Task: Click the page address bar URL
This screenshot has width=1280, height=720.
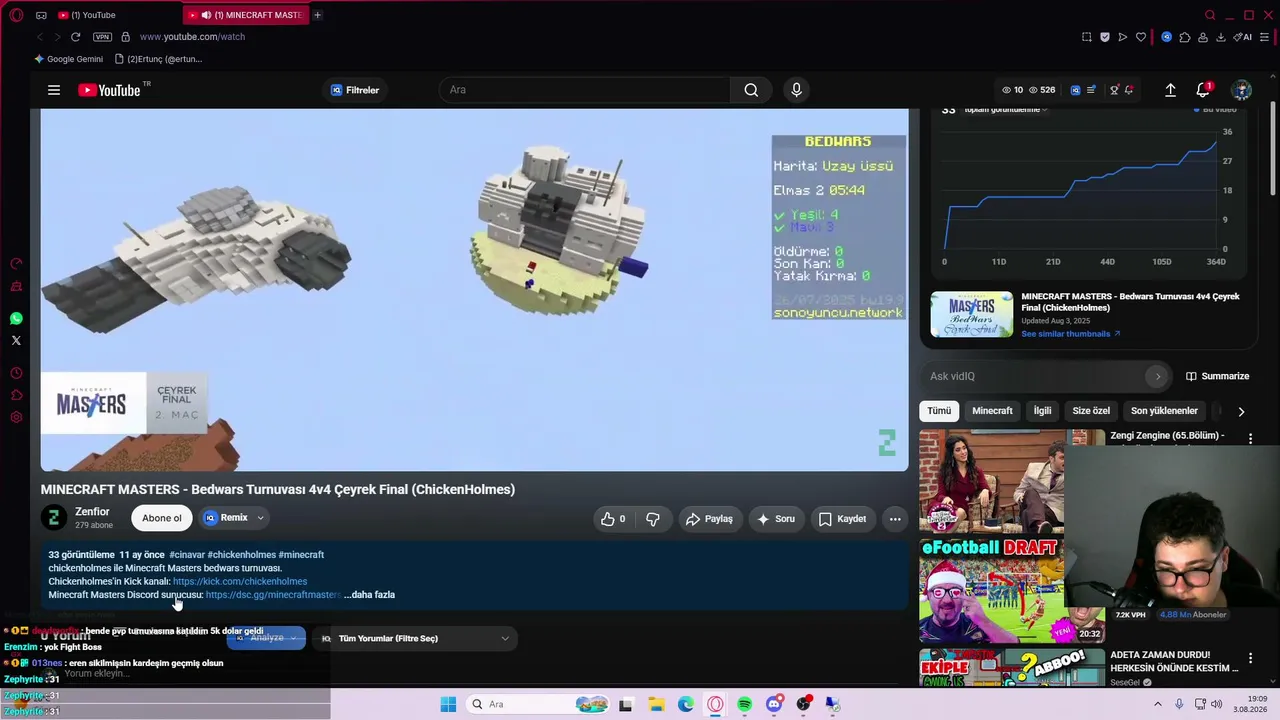Action: pyautogui.click(x=192, y=37)
